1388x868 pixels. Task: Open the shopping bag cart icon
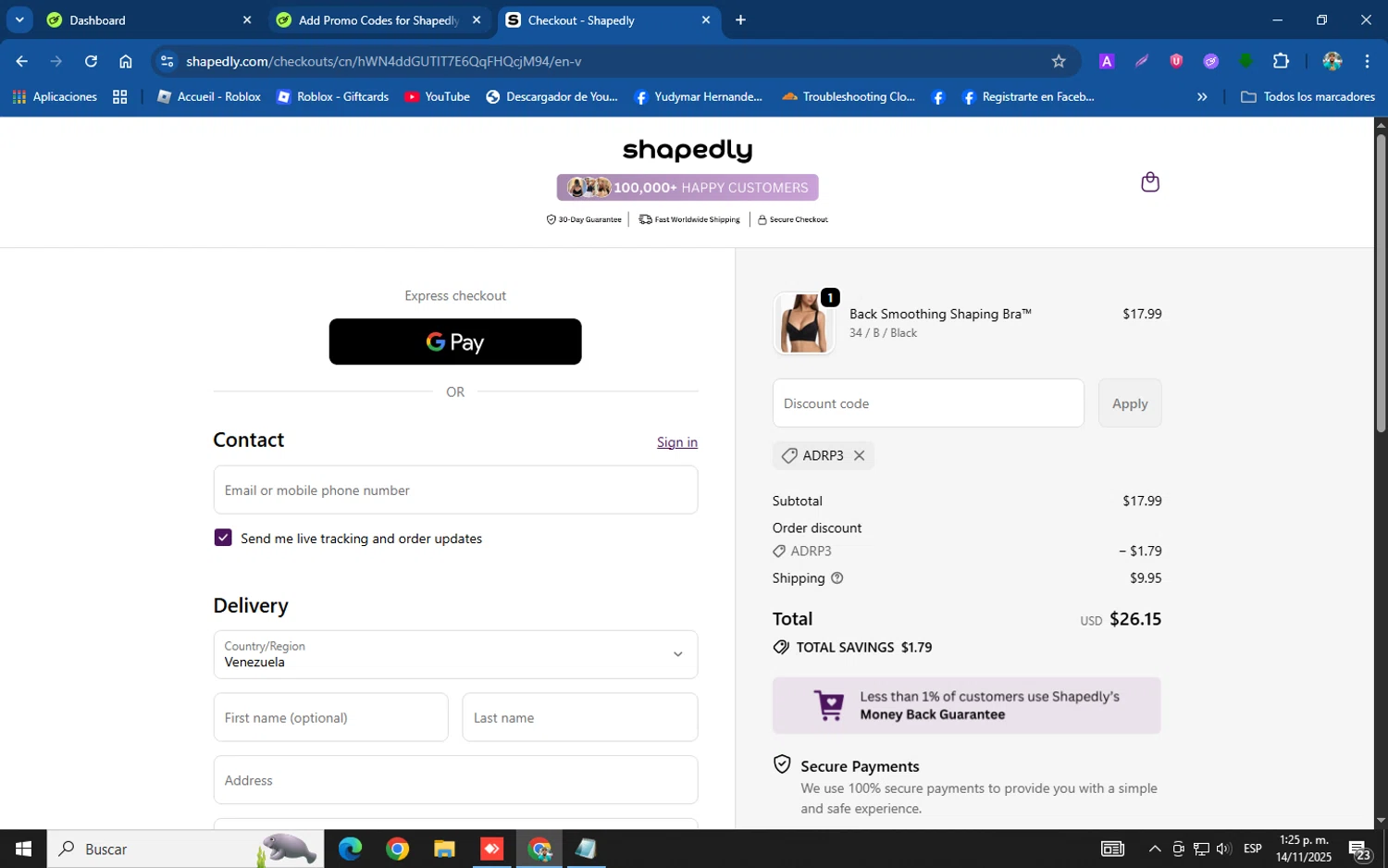tap(1150, 182)
